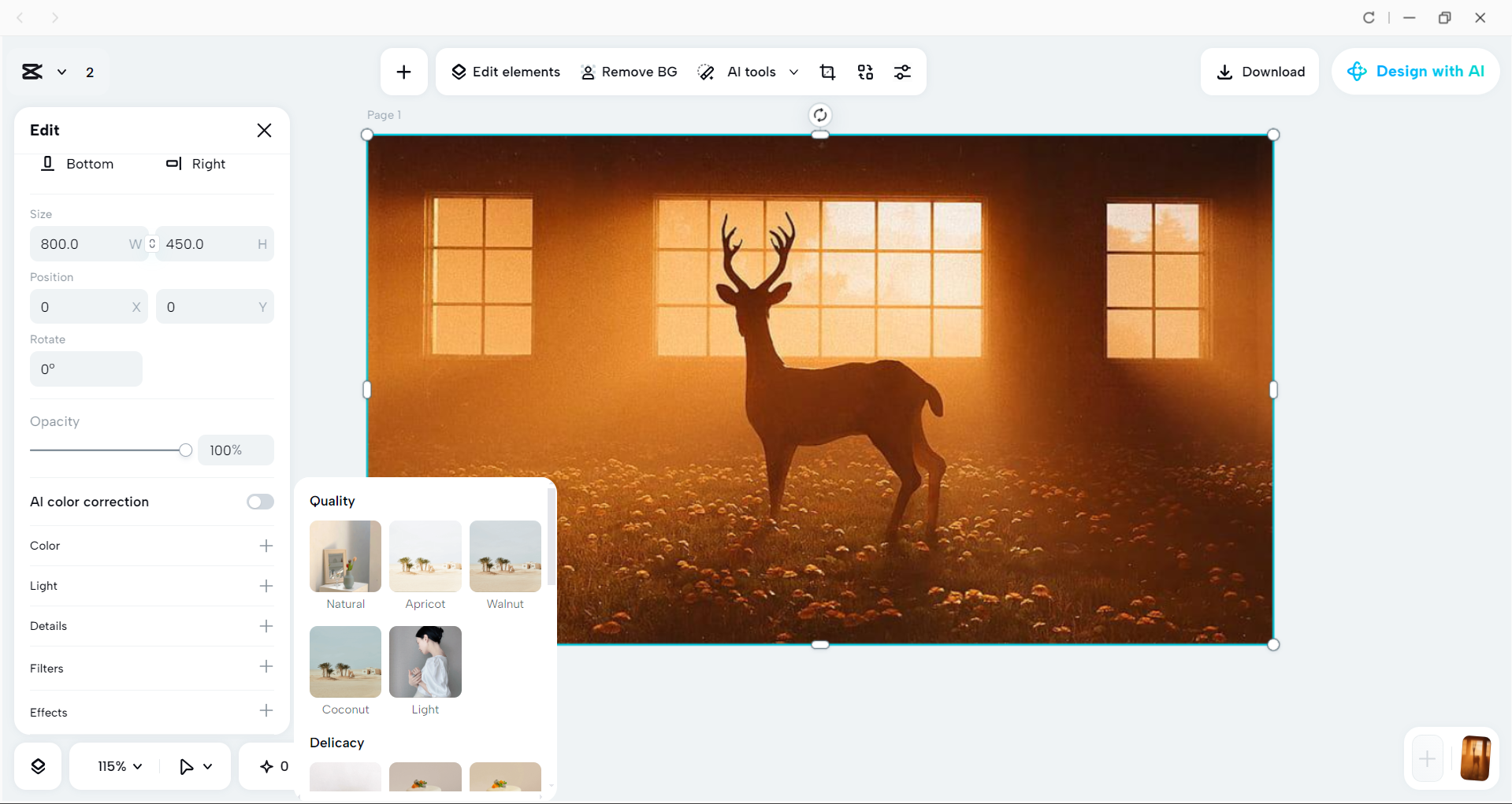Open the image adjustments sliders icon

pos(903,72)
